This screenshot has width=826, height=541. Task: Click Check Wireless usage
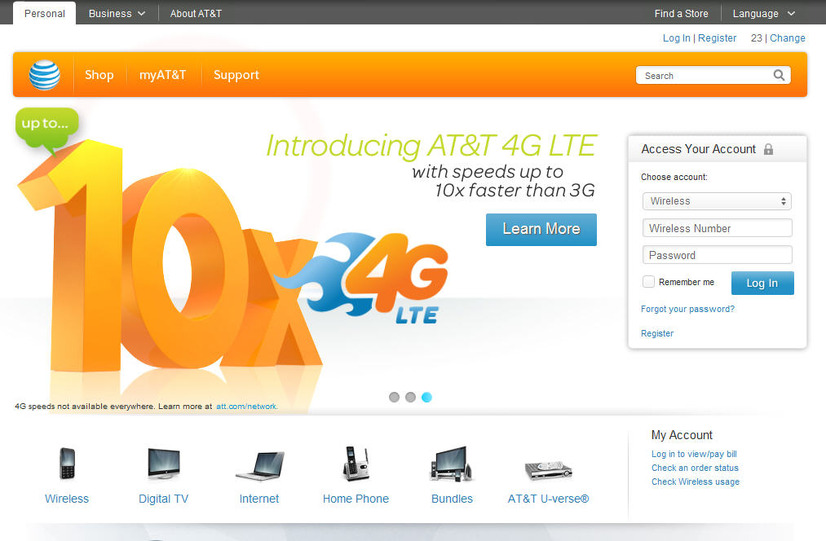click(x=695, y=481)
